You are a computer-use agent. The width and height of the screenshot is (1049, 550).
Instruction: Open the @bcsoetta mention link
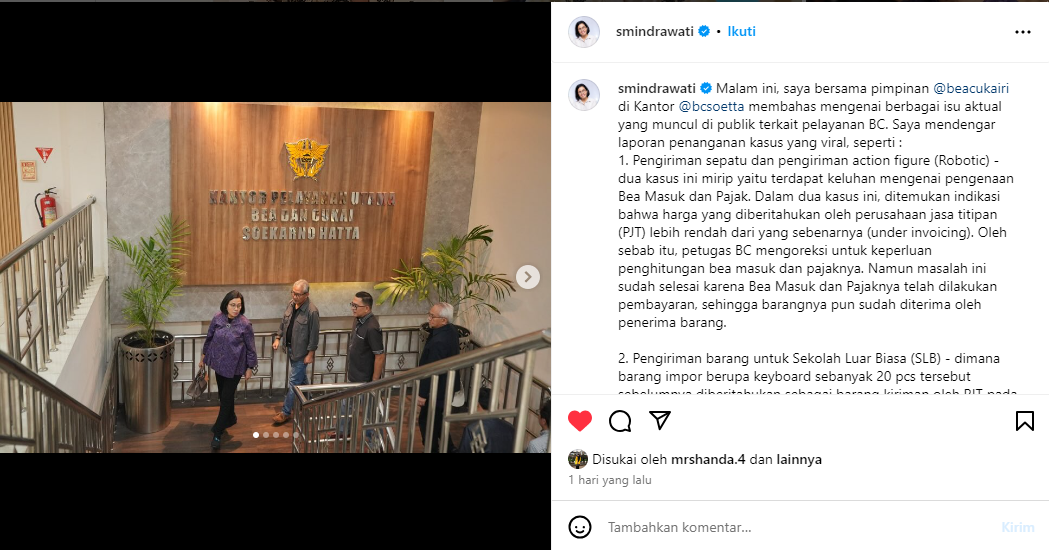[x=711, y=106]
